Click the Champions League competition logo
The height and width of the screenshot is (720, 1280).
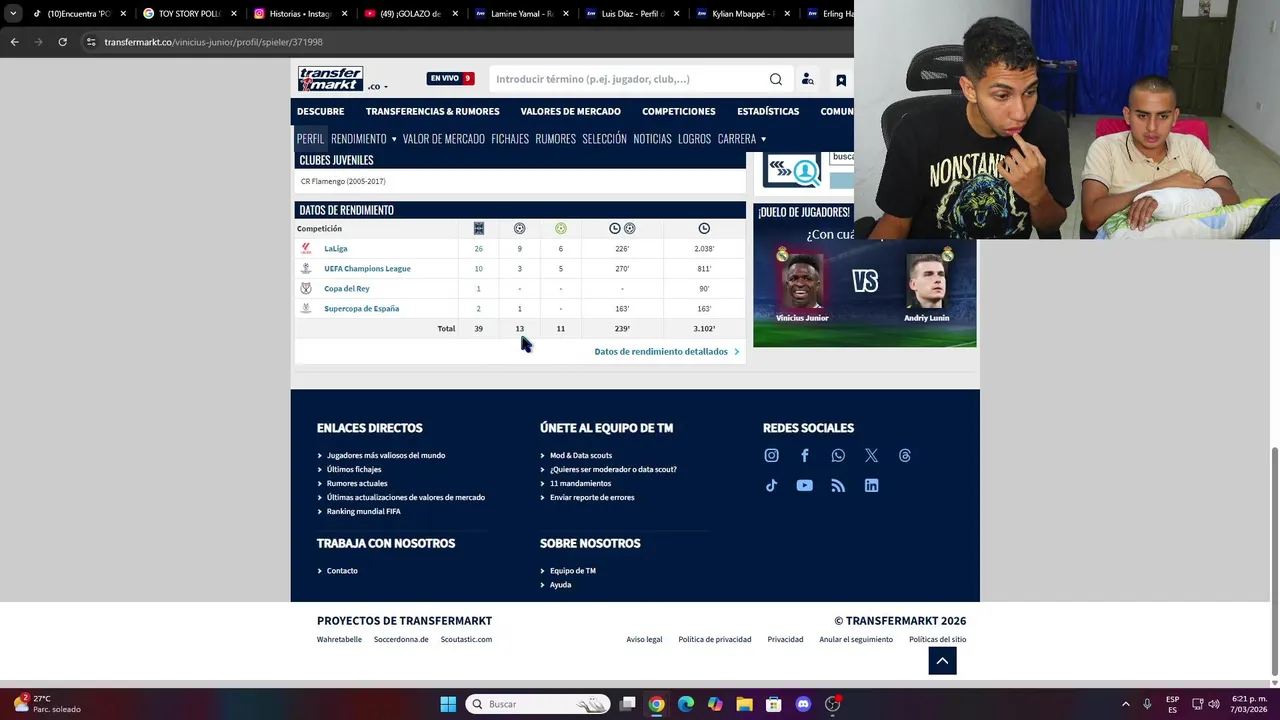(306, 268)
